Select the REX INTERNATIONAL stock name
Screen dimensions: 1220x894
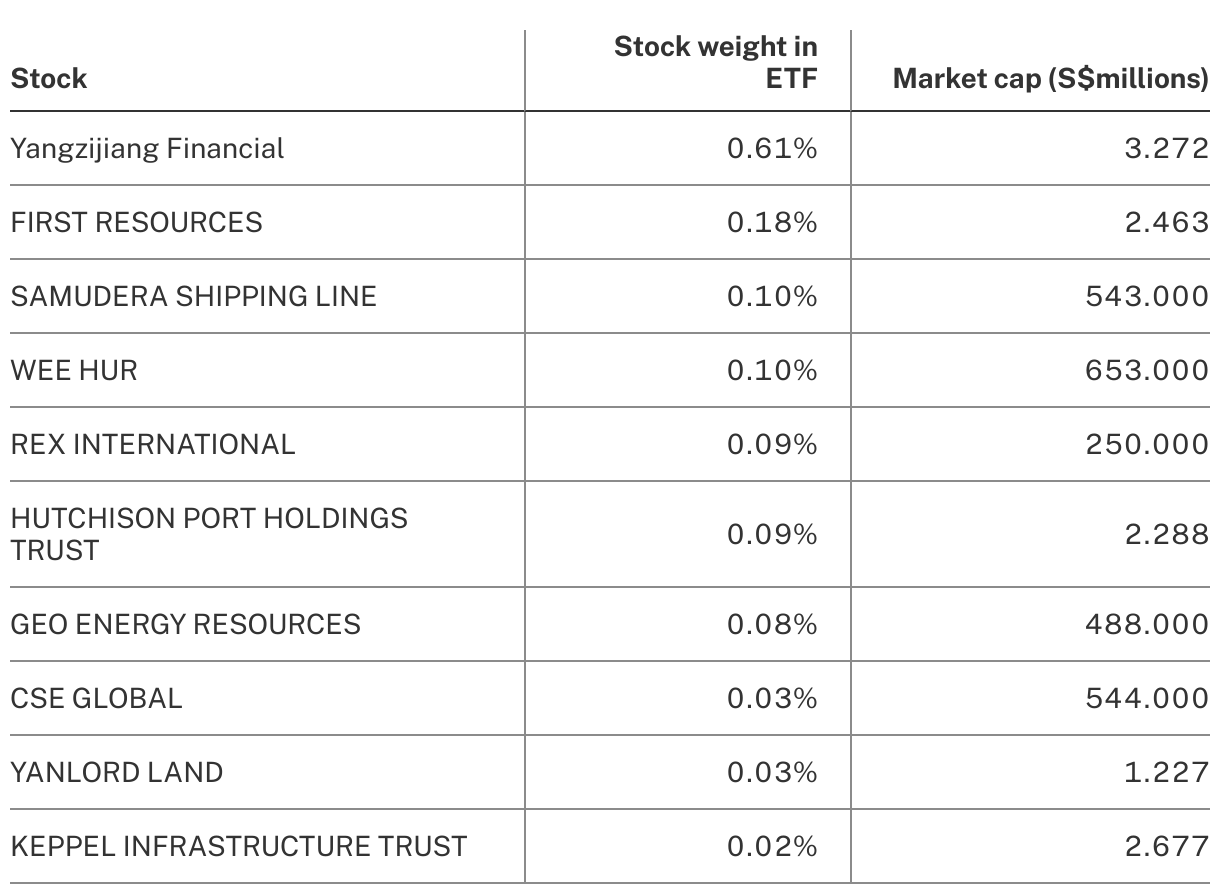[x=153, y=444]
